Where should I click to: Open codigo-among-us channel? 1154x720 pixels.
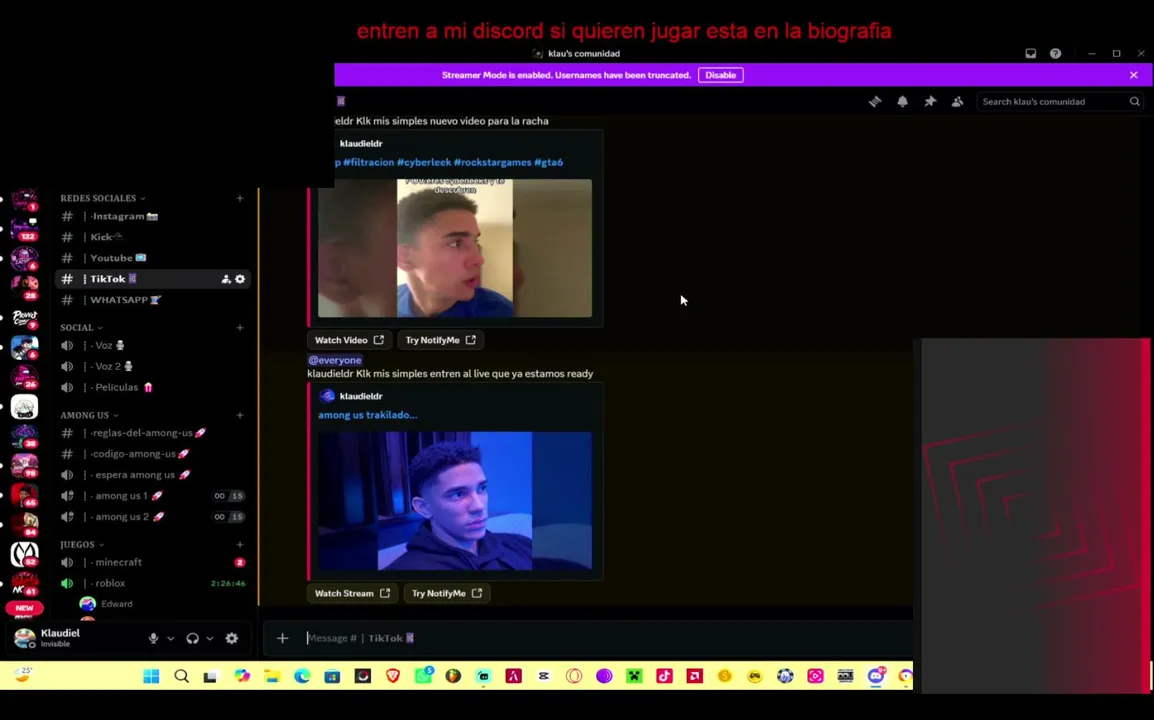152,453
